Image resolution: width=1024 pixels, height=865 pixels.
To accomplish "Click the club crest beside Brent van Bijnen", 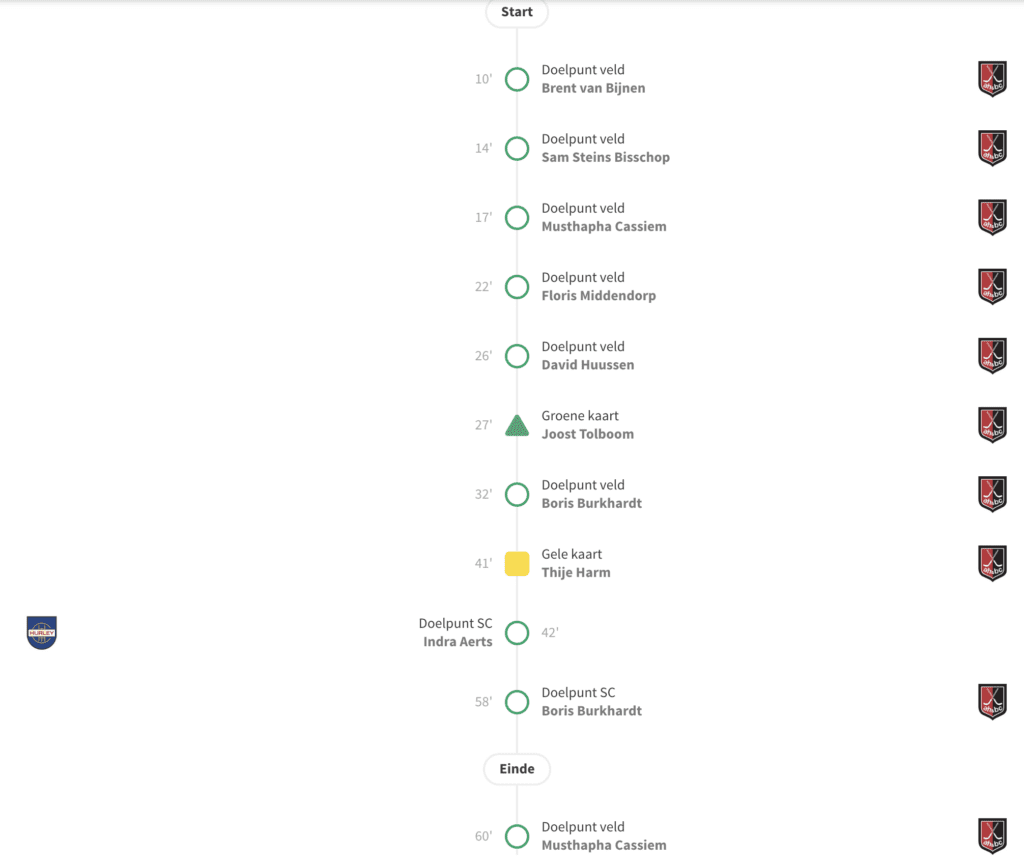I will pyautogui.click(x=991, y=79).
